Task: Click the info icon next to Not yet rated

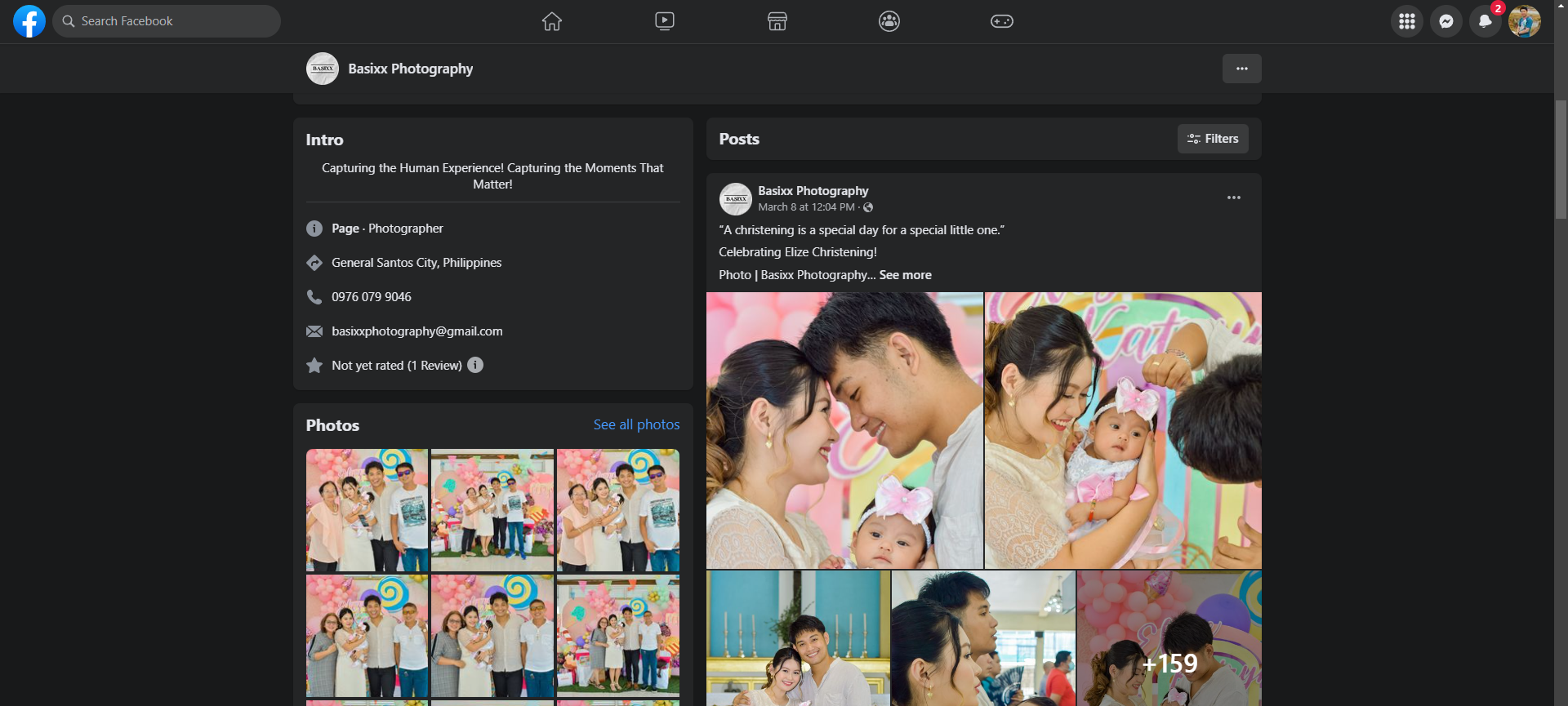Action: point(475,365)
